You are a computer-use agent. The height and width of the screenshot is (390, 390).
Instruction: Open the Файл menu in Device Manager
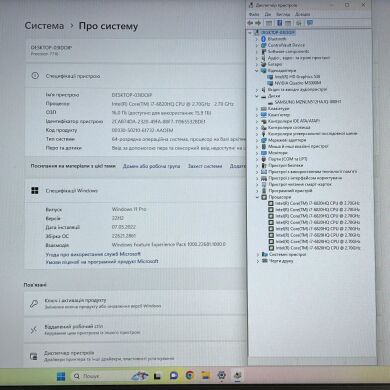pos(254,14)
